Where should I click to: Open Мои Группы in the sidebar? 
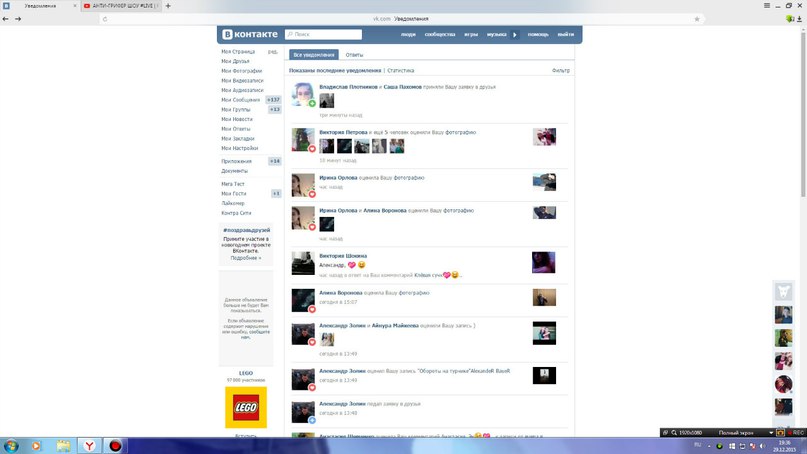click(x=236, y=110)
